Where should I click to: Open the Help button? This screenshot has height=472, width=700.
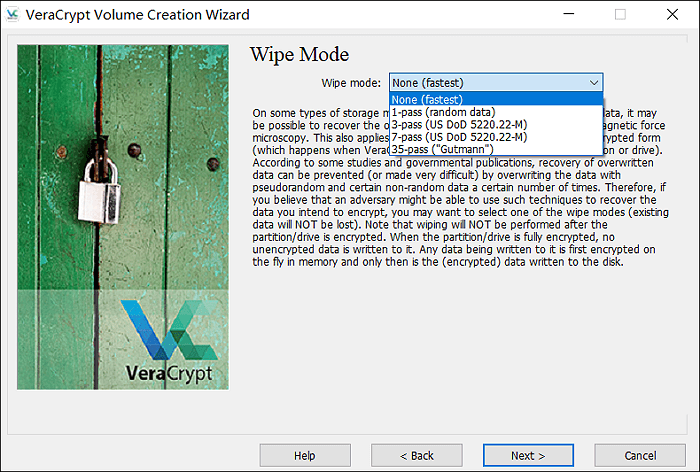(304, 456)
